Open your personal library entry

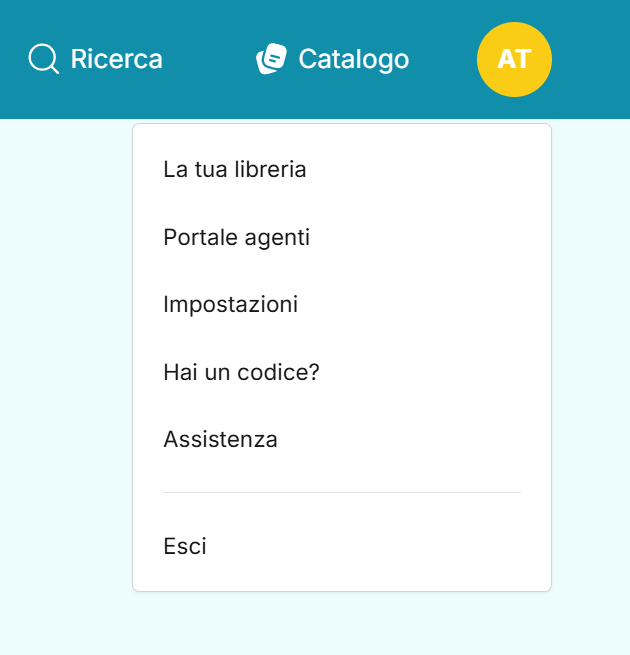tap(235, 170)
